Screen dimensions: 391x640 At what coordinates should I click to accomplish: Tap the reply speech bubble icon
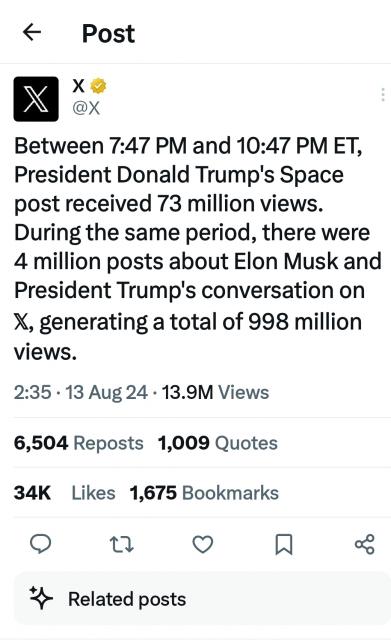tap(41, 544)
